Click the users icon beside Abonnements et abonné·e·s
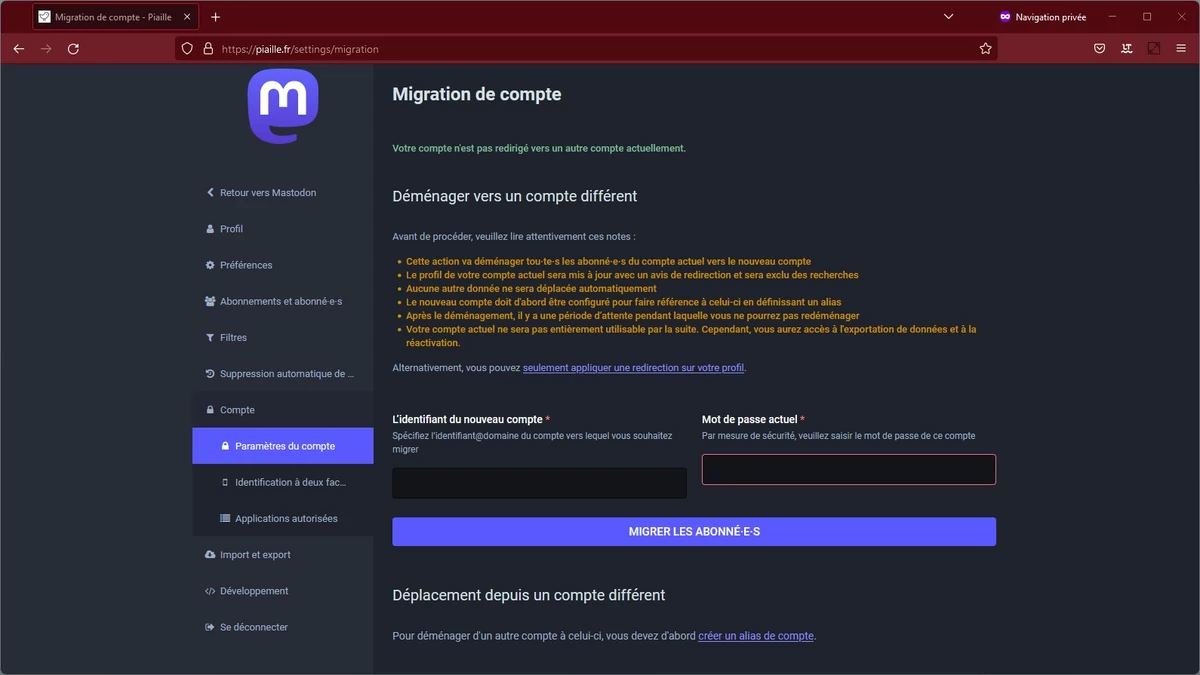Viewport: 1200px width, 675px height. click(210, 301)
